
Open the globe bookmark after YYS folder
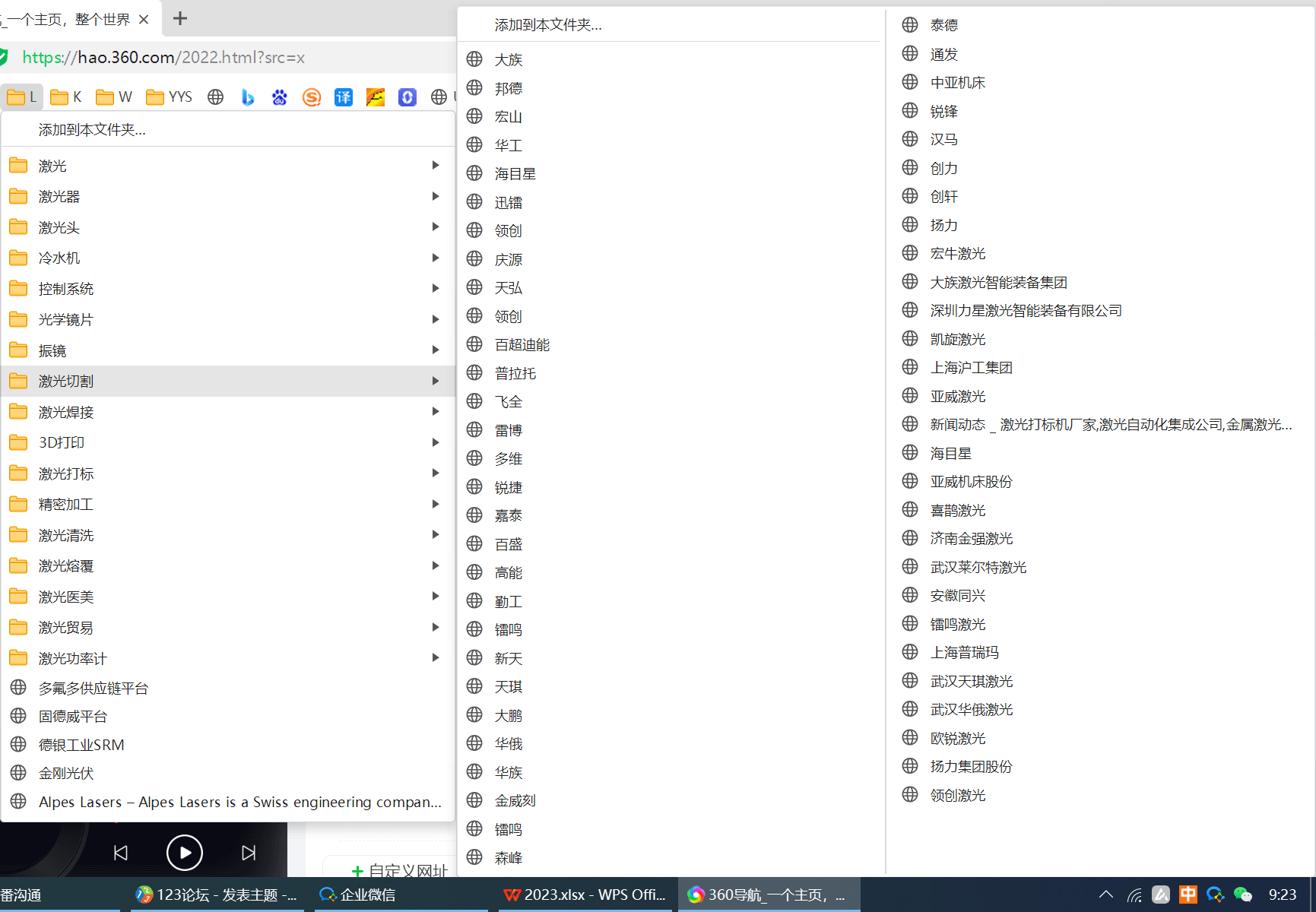(x=216, y=97)
